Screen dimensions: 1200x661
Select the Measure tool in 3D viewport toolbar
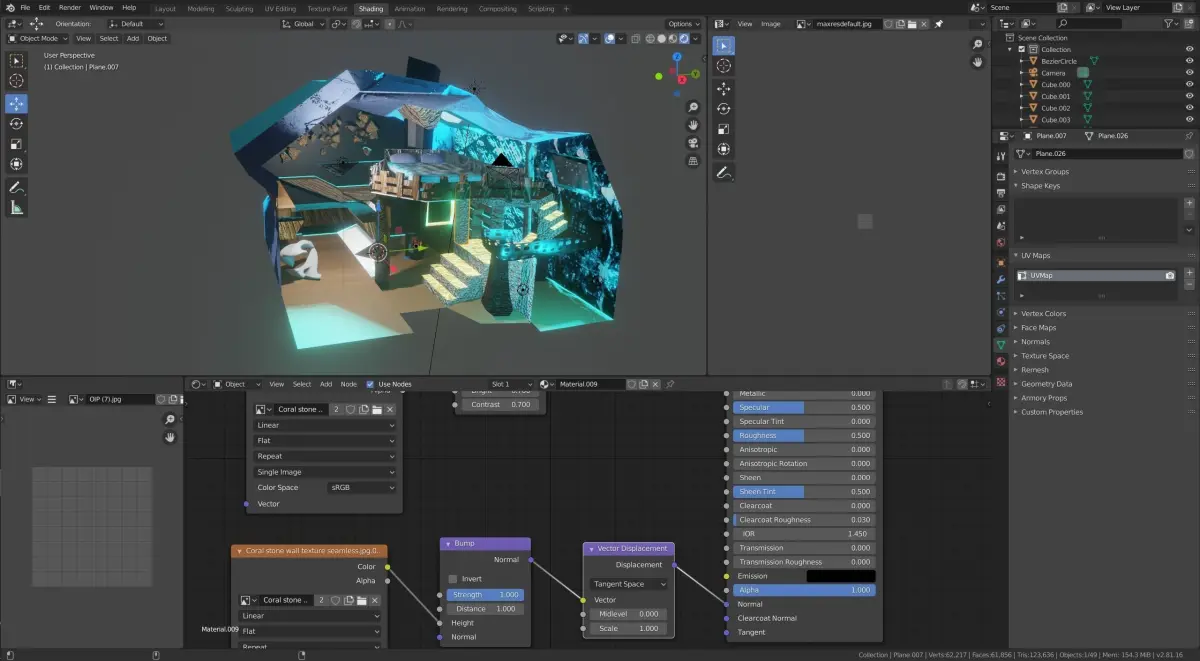tap(16, 208)
